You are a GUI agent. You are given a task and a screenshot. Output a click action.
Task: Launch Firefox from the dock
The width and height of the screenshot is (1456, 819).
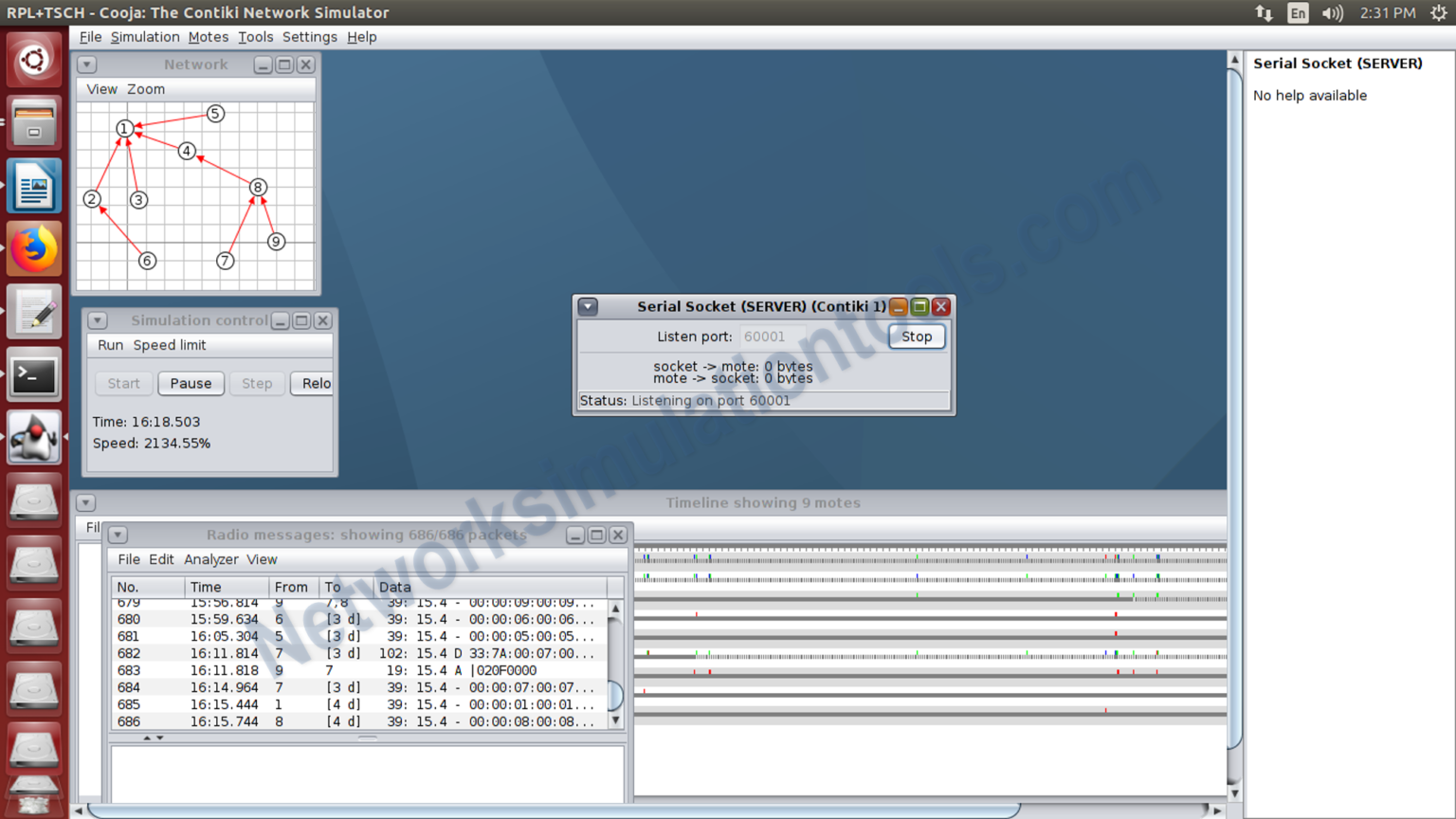pos(34,248)
